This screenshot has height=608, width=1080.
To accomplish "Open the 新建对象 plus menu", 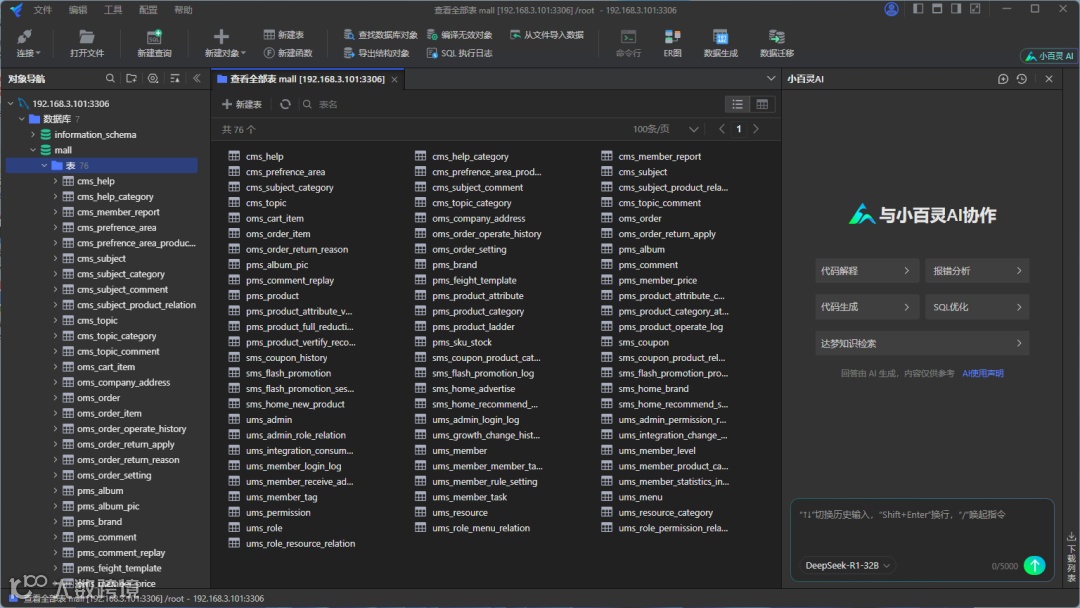I will [225, 43].
